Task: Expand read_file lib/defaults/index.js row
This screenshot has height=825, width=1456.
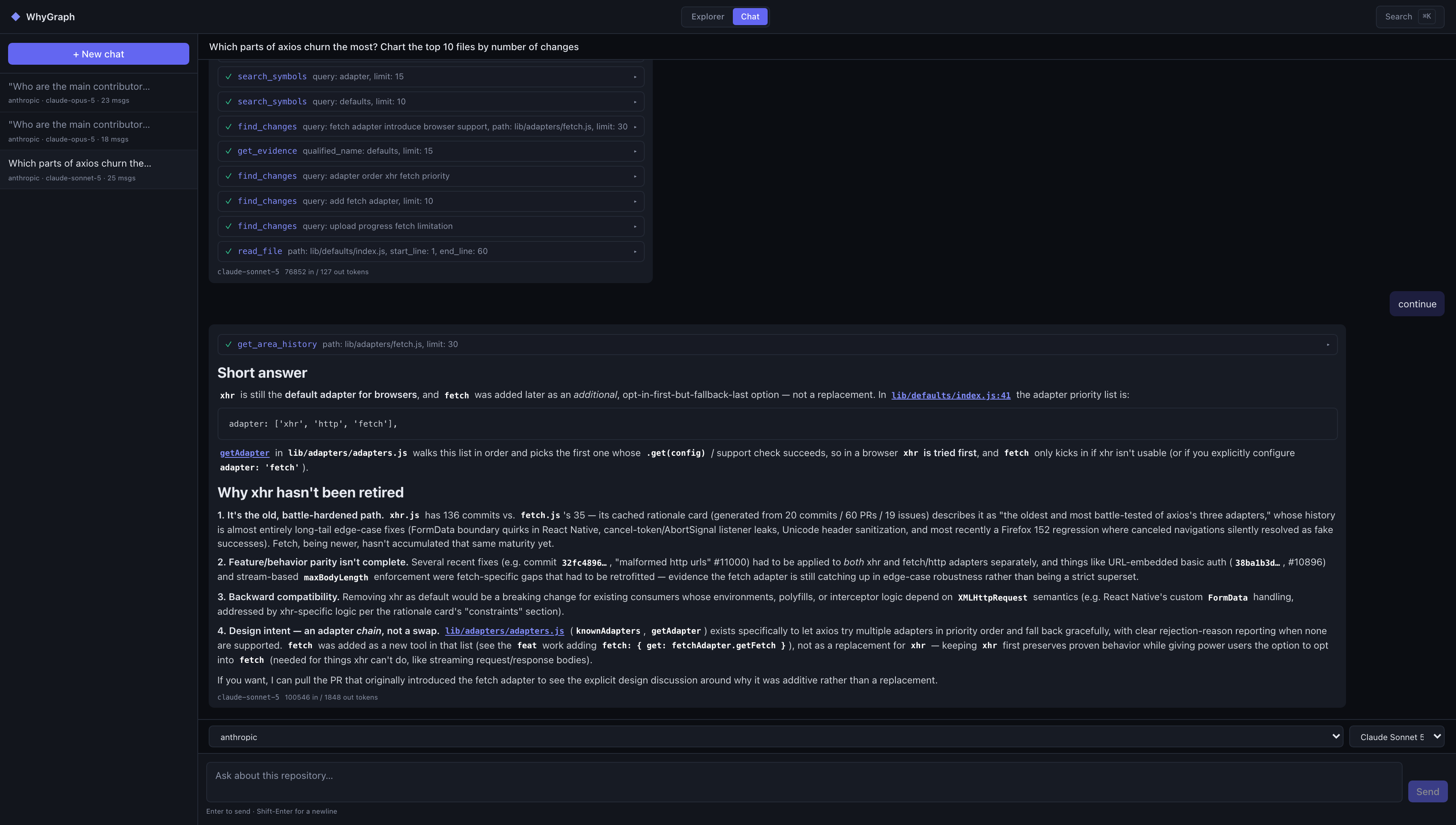Action: point(431,251)
